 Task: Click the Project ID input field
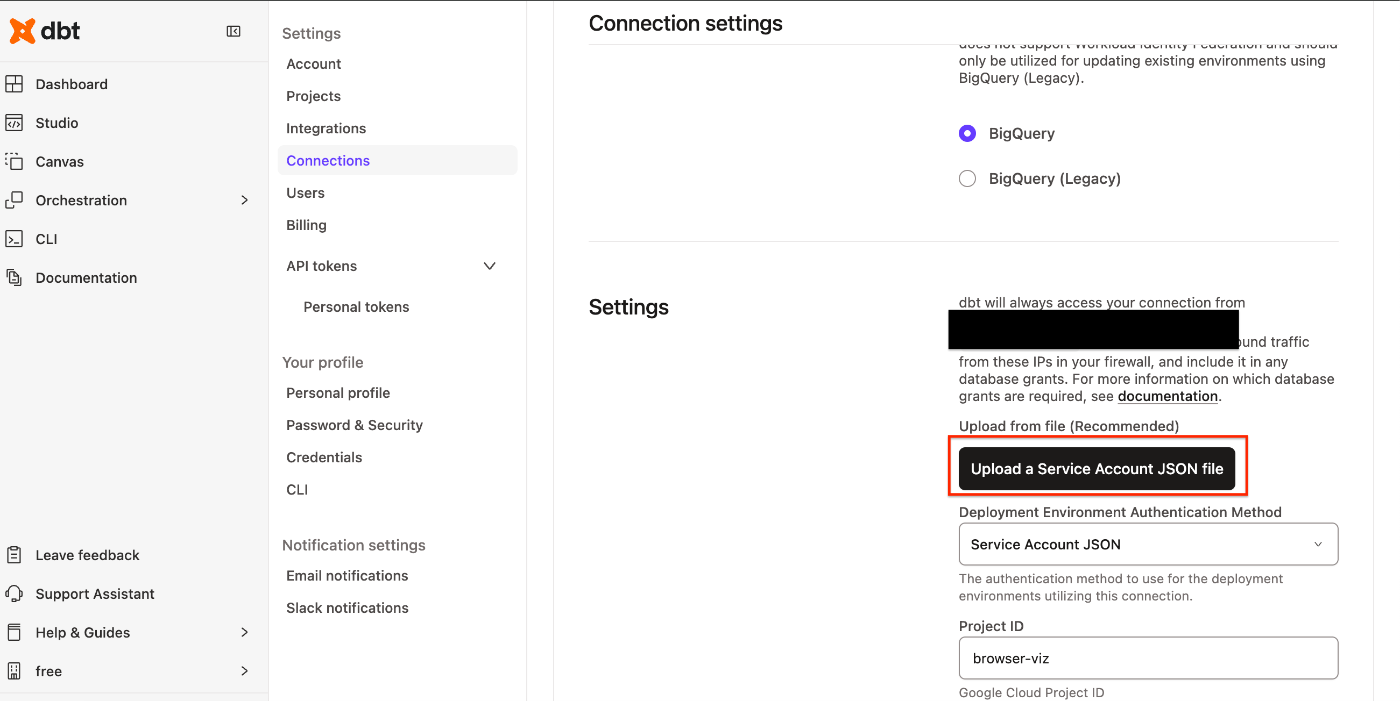pyautogui.click(x=1148, y=658)
